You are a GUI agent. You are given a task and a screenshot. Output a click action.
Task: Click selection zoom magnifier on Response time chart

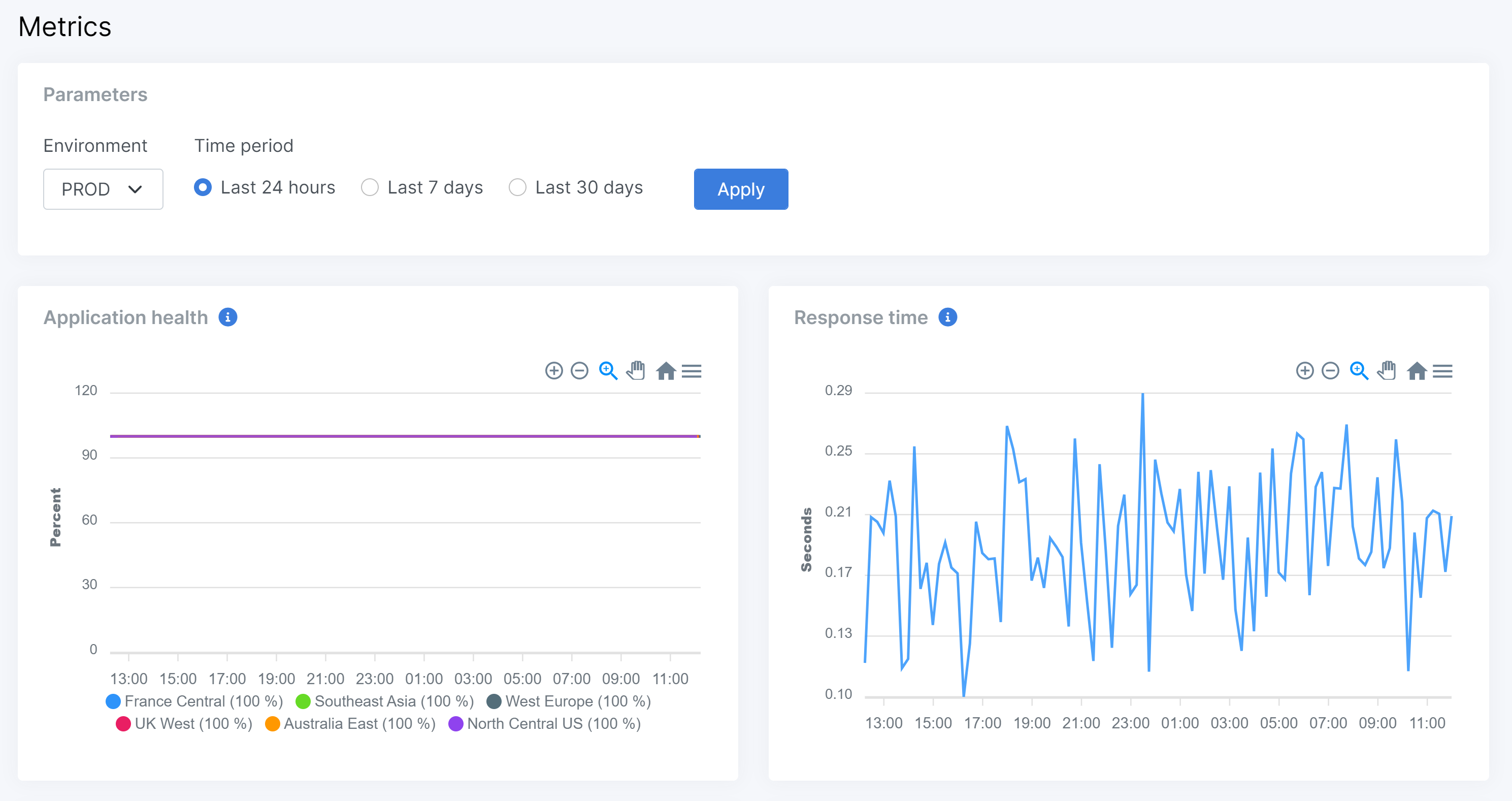1359,371
